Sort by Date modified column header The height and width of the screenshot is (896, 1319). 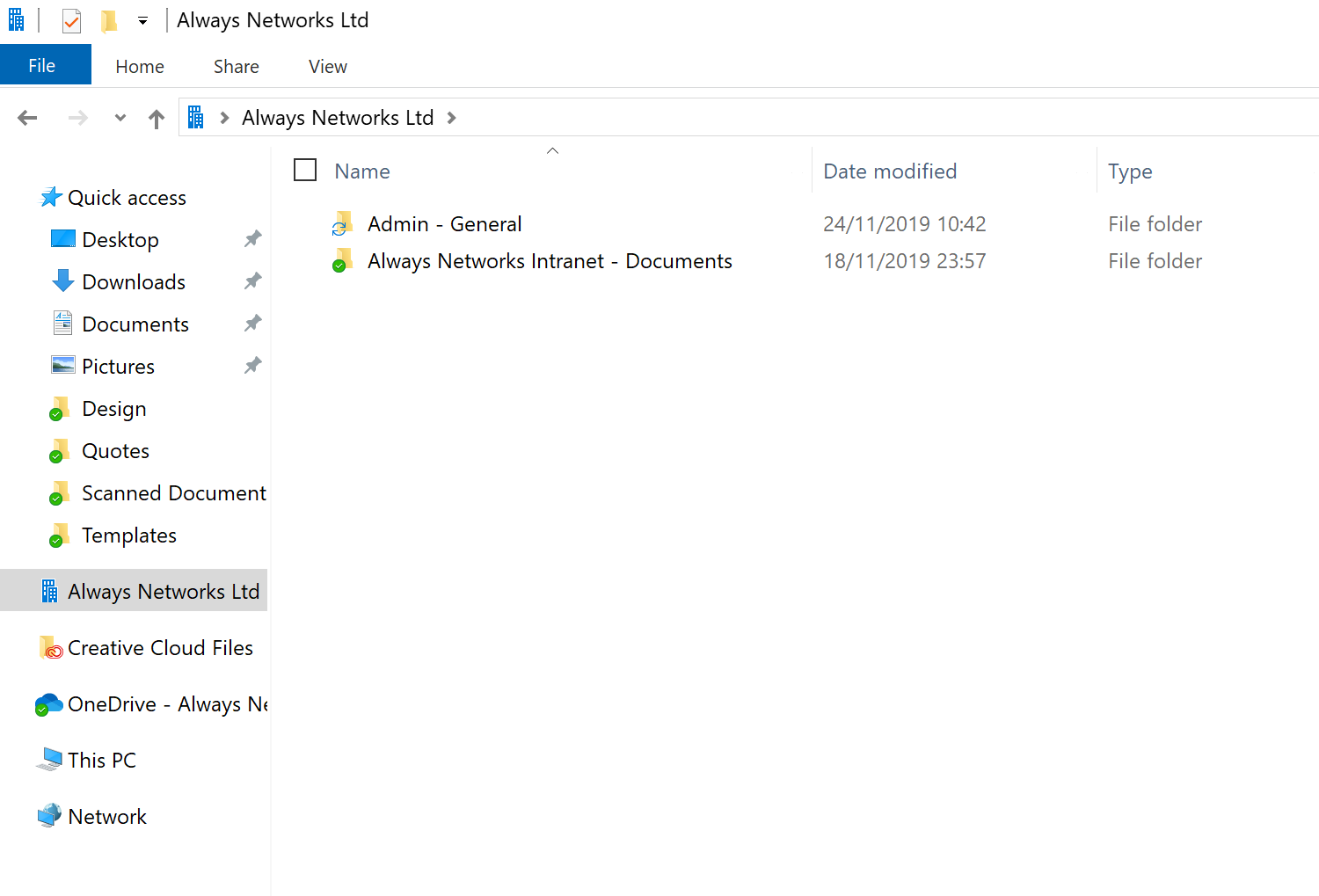pyautogui.click(x=890, y=171)
